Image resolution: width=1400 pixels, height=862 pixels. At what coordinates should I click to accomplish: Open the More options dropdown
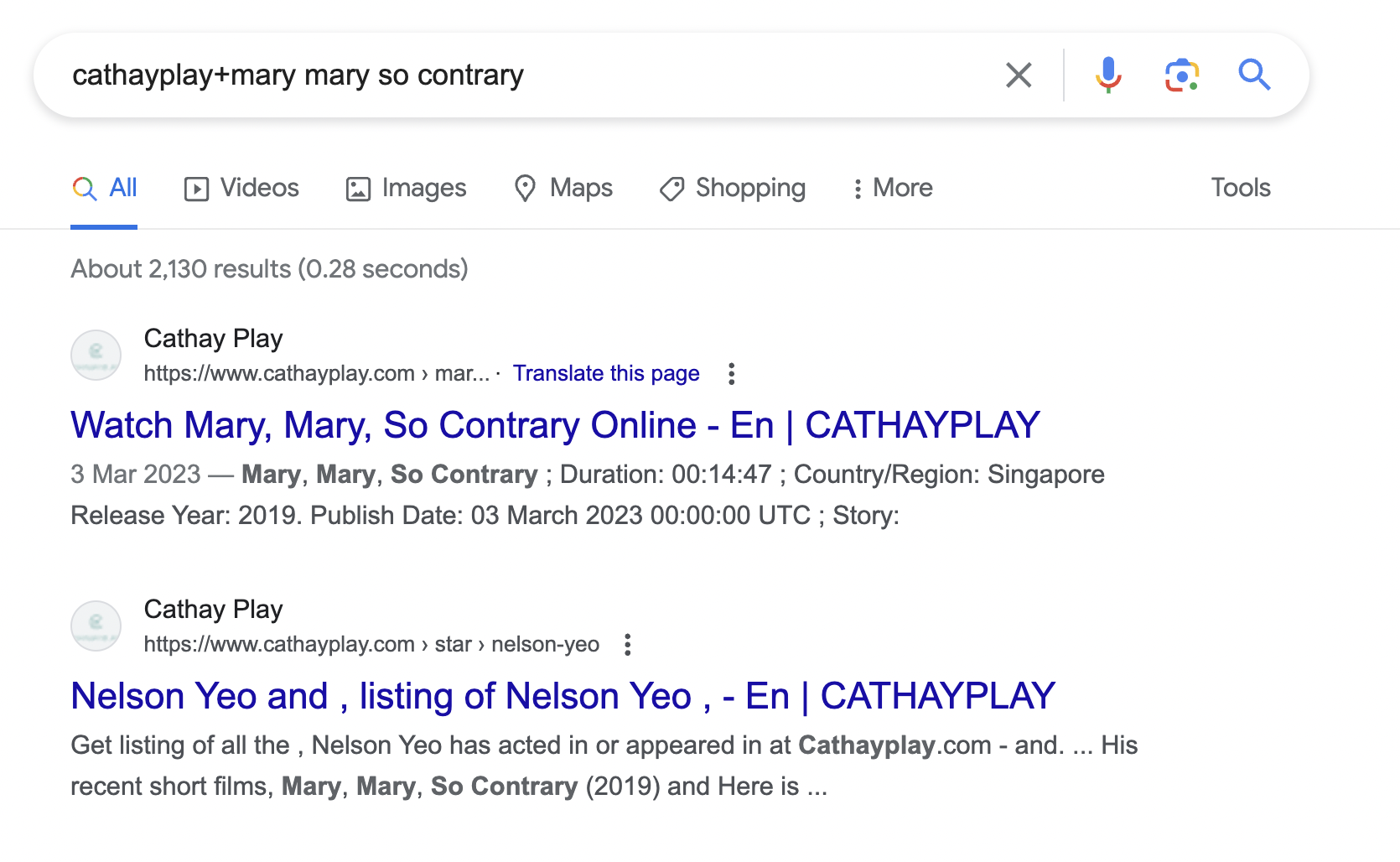coord(891,188)
